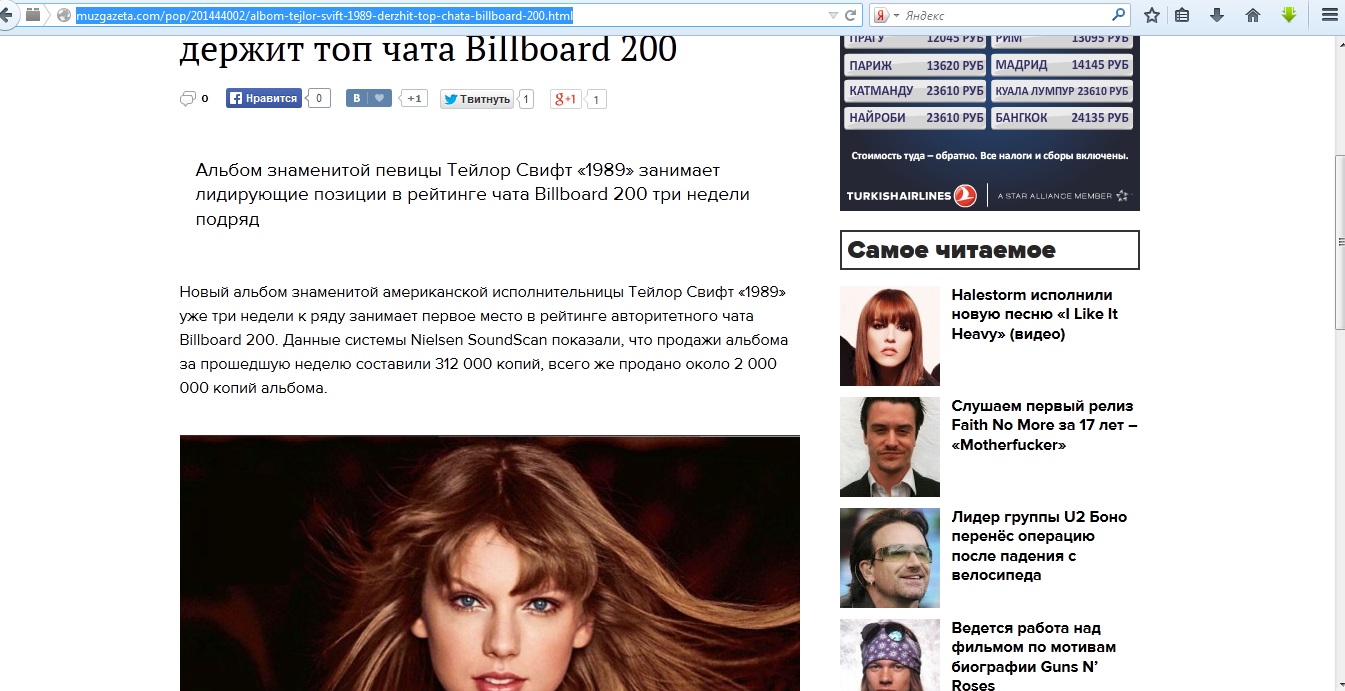Click the VK like heart button
Screen dimensions: 1345x691
(369, 98)
